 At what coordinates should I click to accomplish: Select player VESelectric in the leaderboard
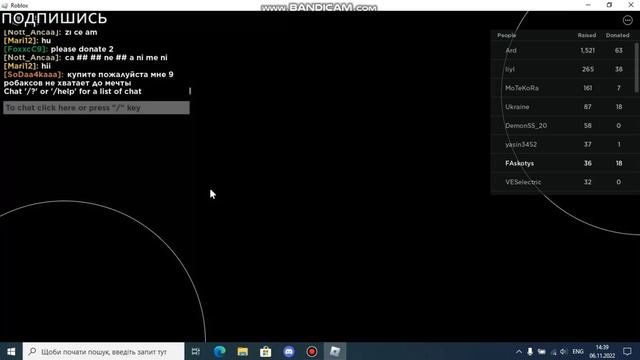[x=523, y=182]
